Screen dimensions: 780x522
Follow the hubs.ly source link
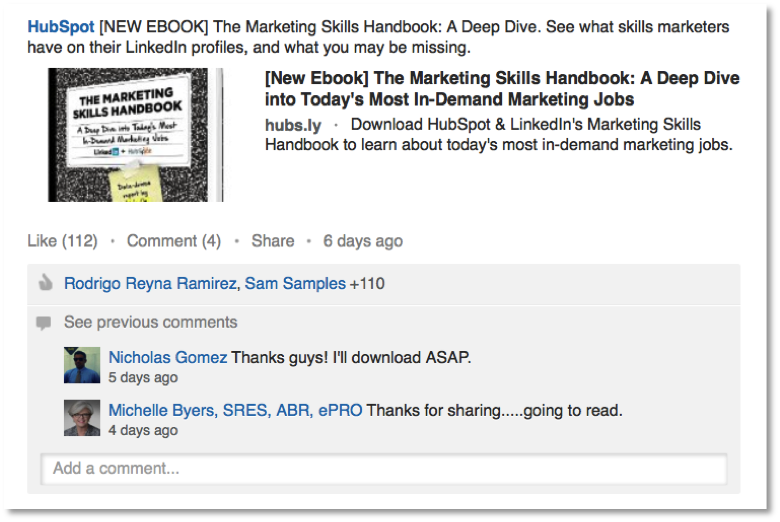point(293,125)
